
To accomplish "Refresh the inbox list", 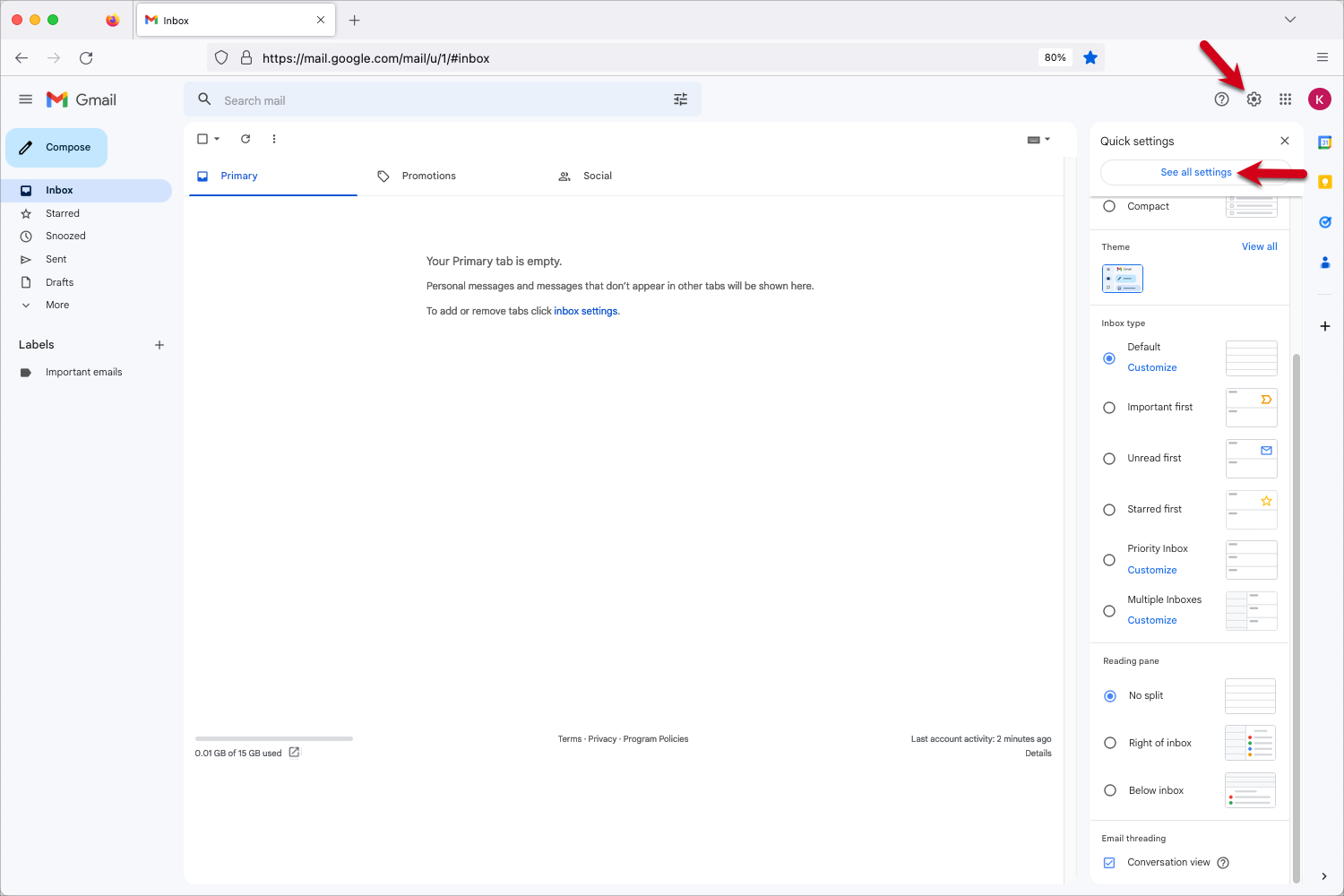I will [246, 139].
